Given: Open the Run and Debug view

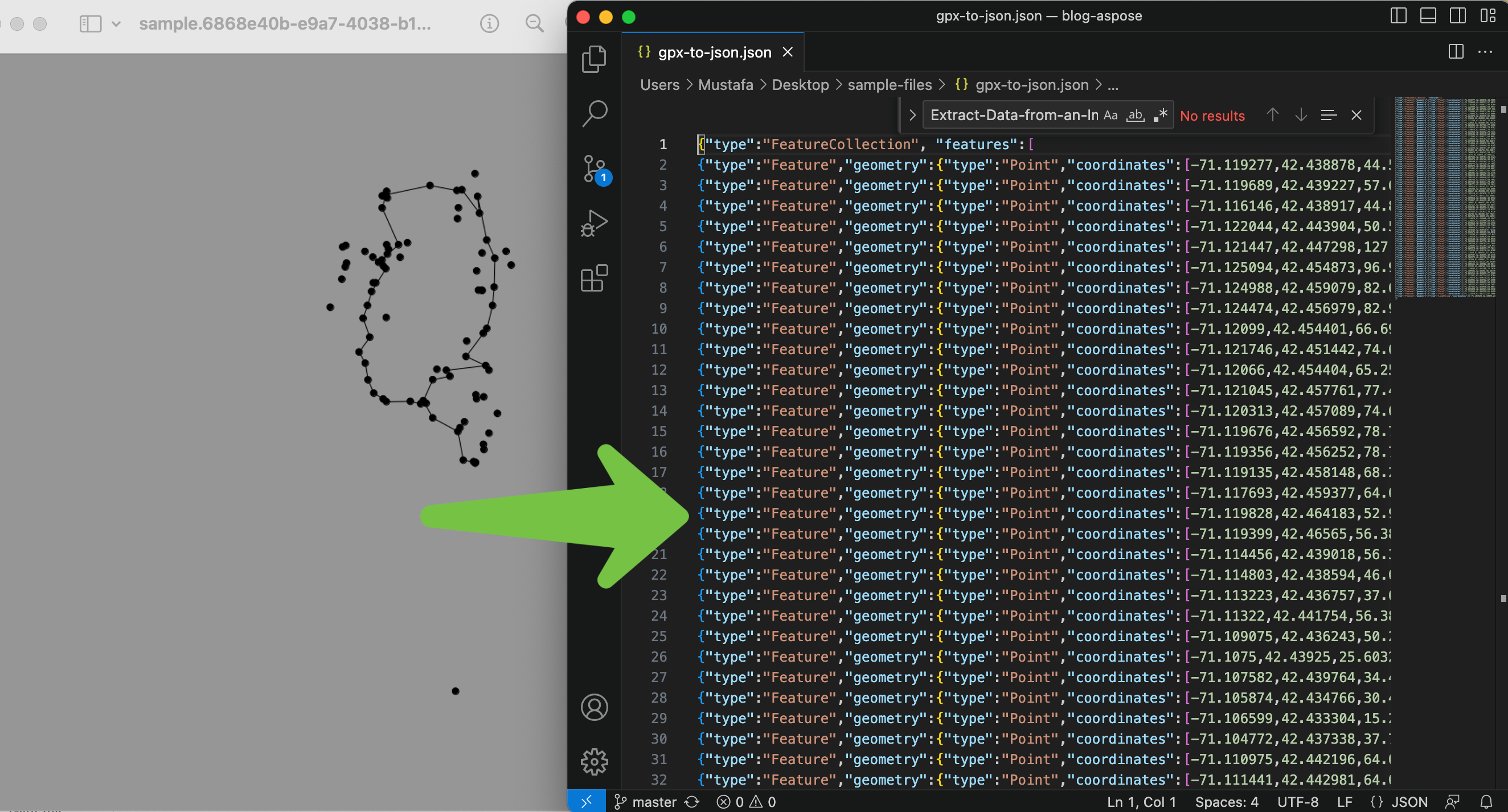Looking at the screenshot, I should [x=593, y=223].
